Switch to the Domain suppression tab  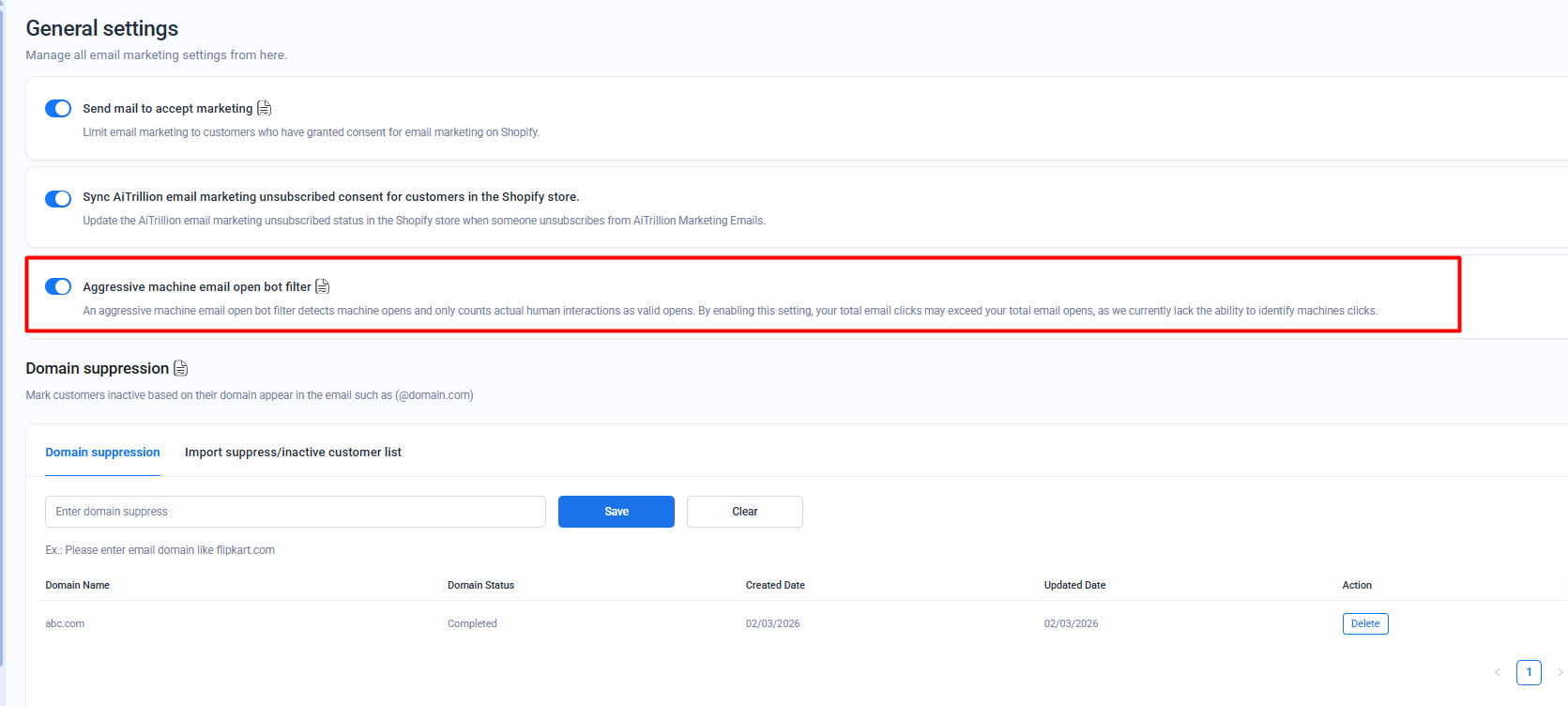click(102, 453)
